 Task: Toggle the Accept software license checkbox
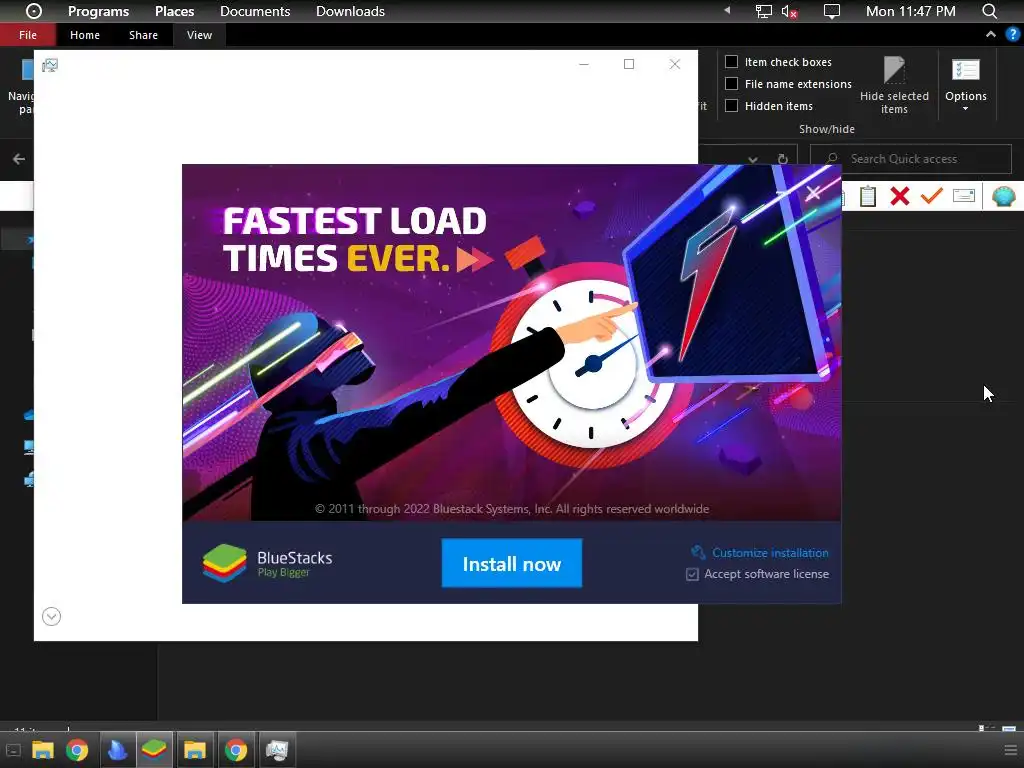[x=692, y=574]
